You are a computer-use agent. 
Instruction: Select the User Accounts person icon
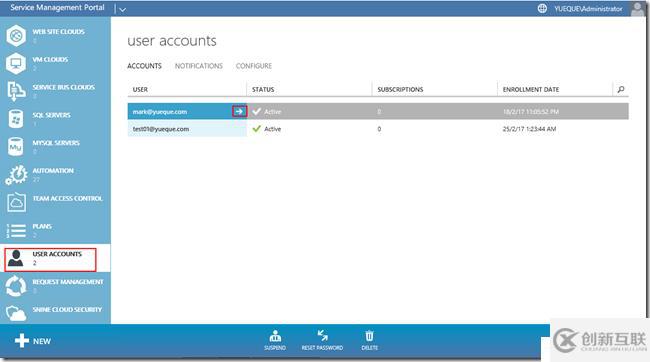pos(16,258)
